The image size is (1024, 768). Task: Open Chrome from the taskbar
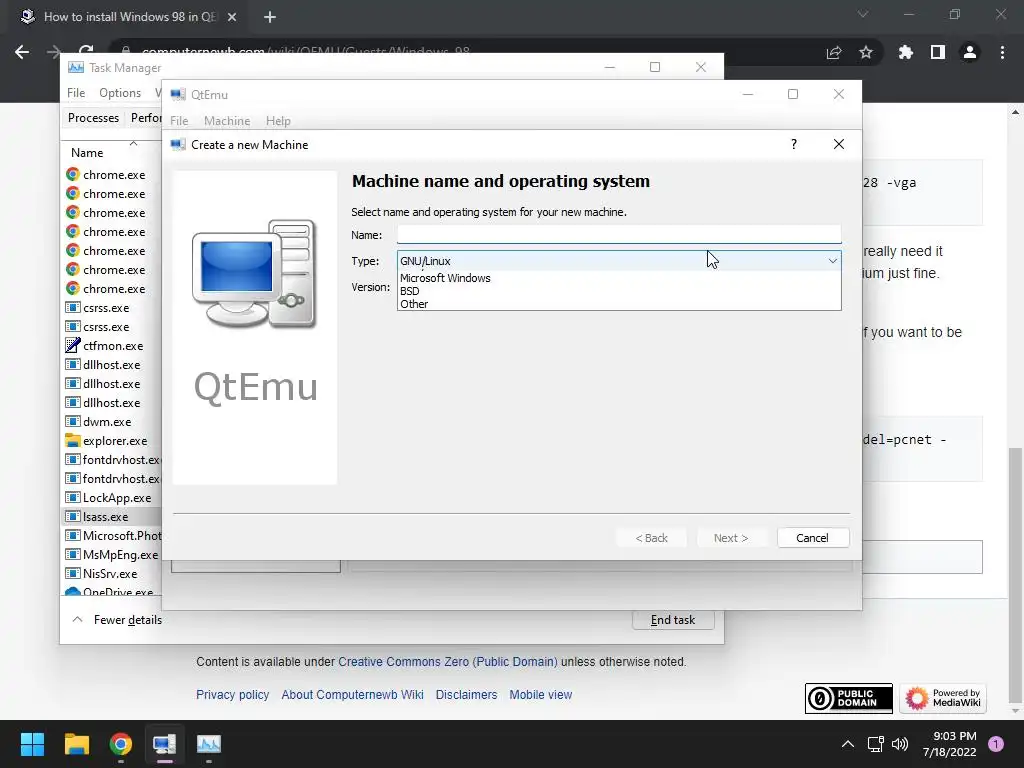coord(121,744)
